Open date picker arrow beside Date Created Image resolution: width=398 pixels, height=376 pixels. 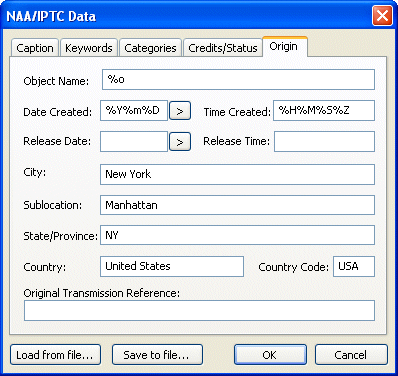(180, 111)
